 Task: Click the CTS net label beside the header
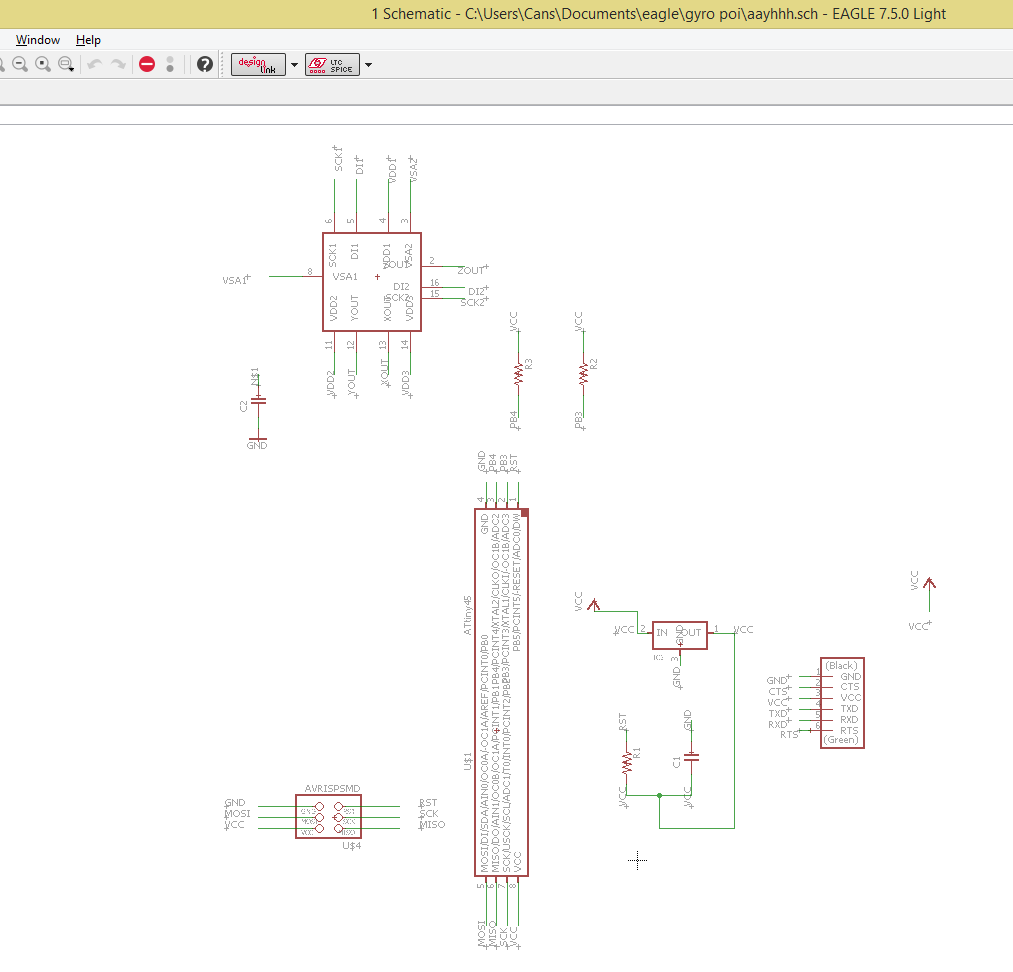point(778,691)
